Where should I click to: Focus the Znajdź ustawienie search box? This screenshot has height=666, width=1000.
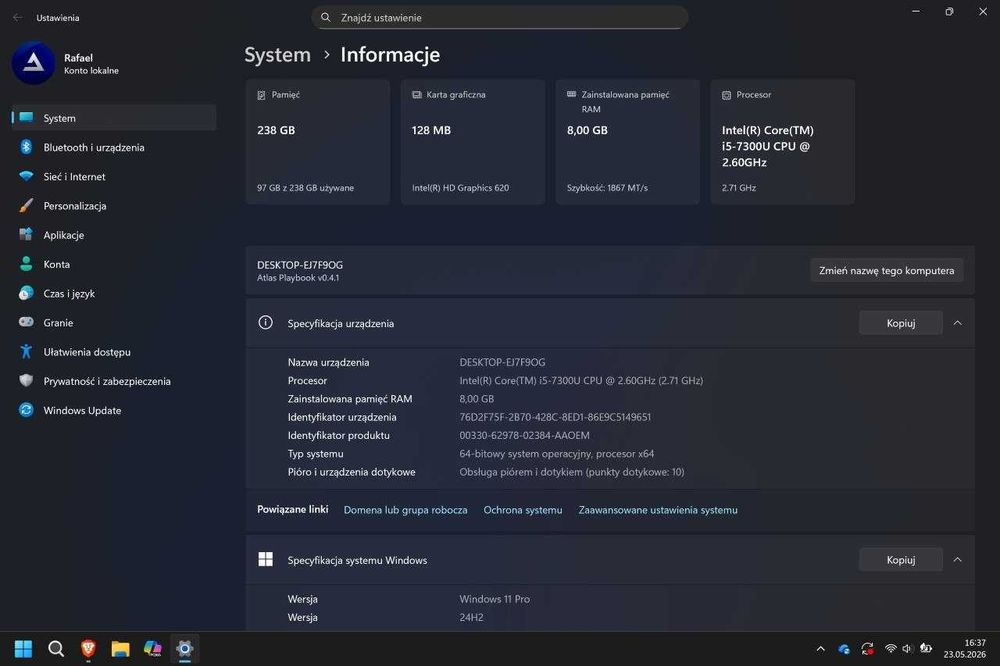click(x=499, y=17)
